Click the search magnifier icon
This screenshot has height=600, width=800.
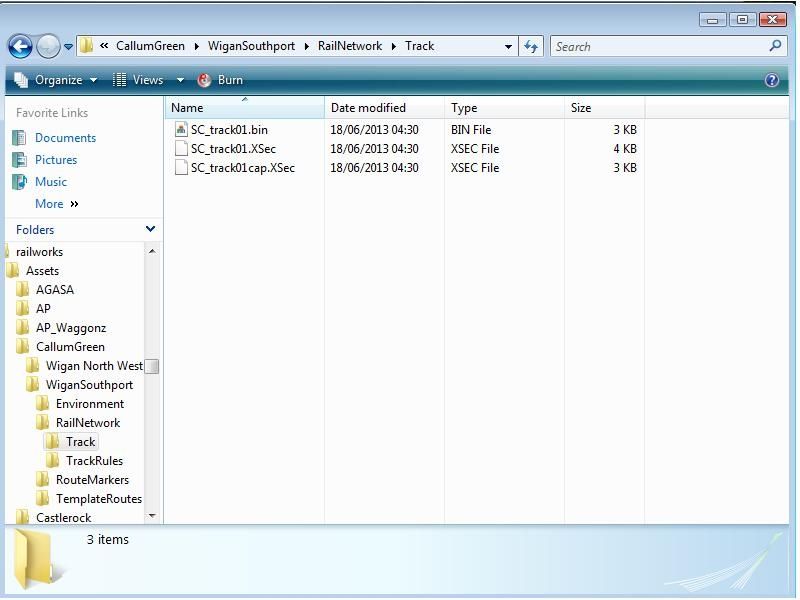tap(775, 46)
